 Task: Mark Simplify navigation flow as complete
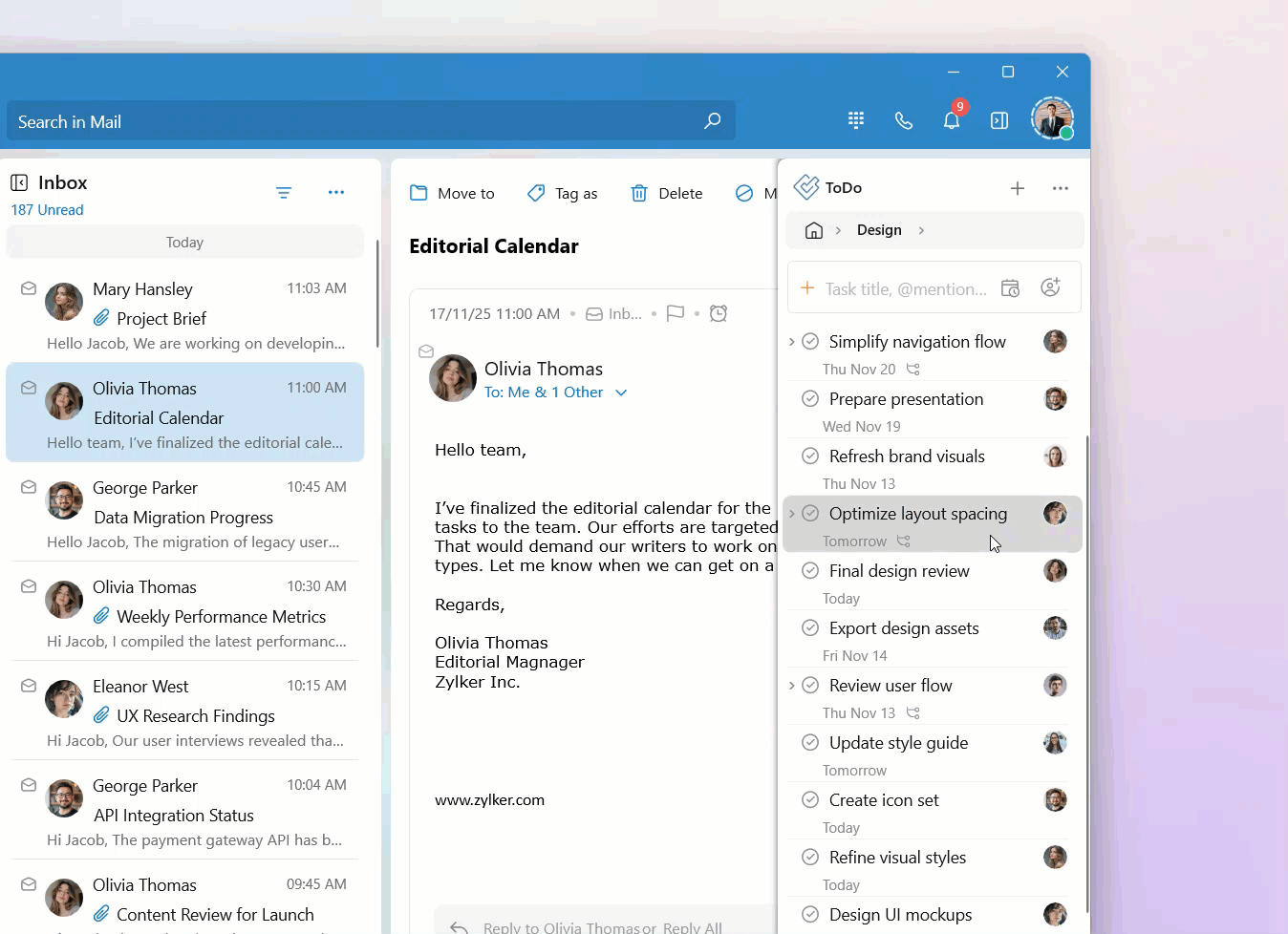click(810, 341)
